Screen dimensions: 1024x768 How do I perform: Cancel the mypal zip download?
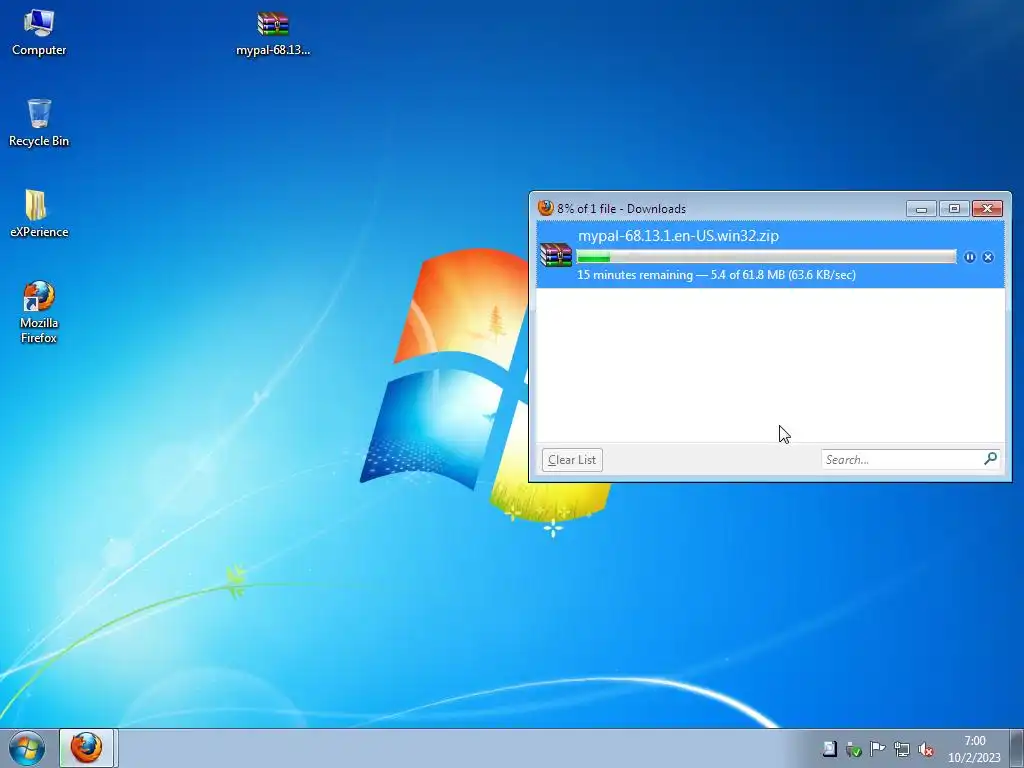[987, 257]
